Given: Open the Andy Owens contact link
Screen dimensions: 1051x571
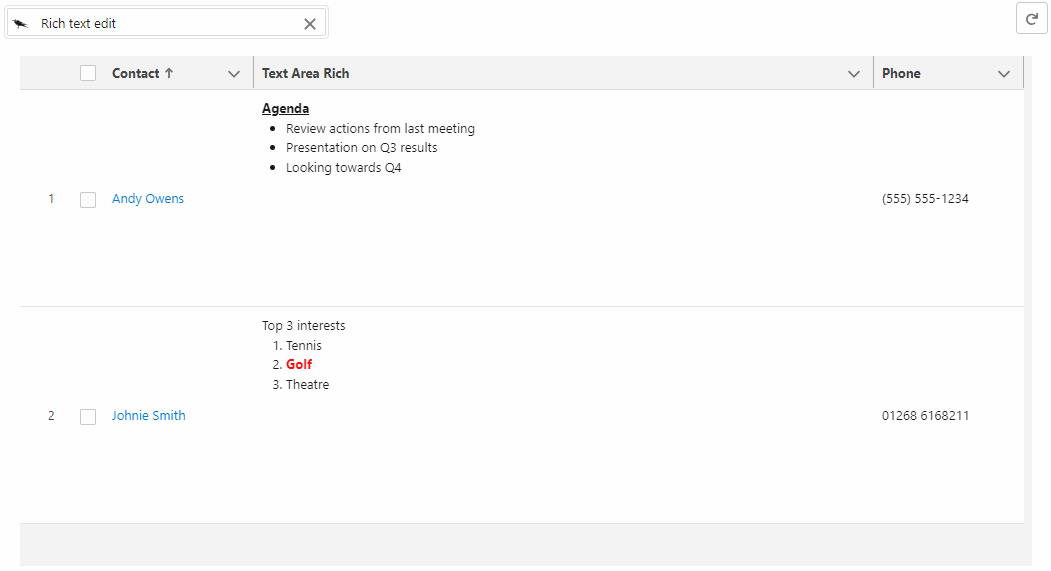Looking at the screenshot, I should coord(147,198).
